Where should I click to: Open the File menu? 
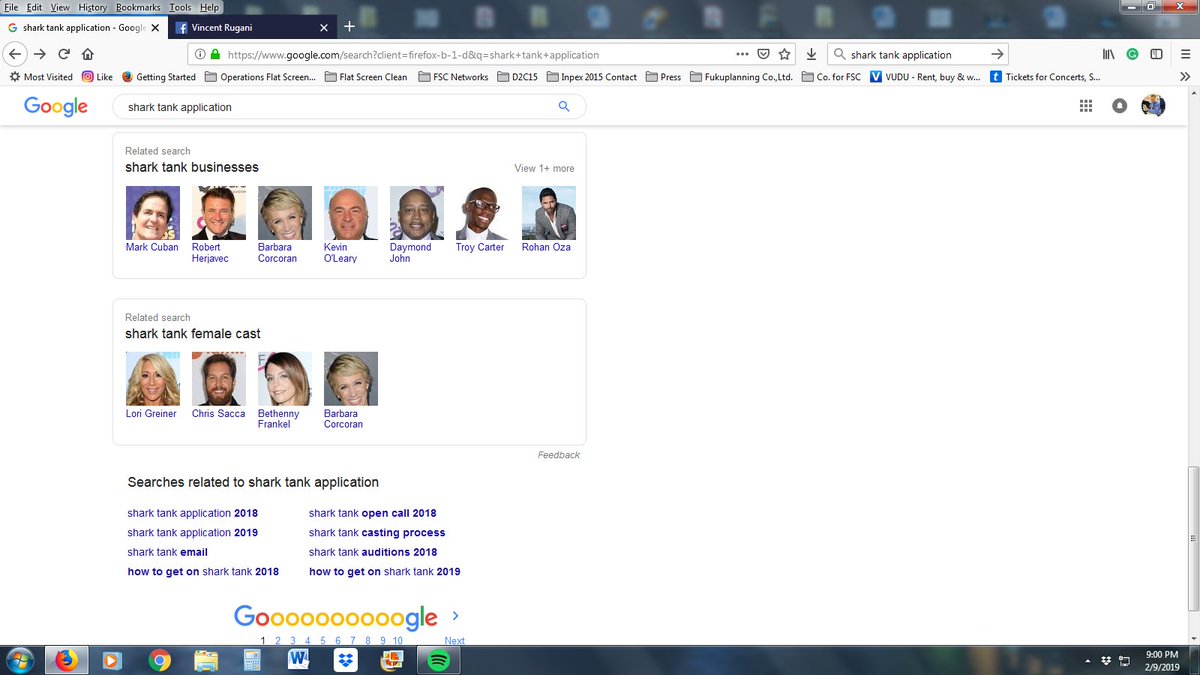[13, 7]
